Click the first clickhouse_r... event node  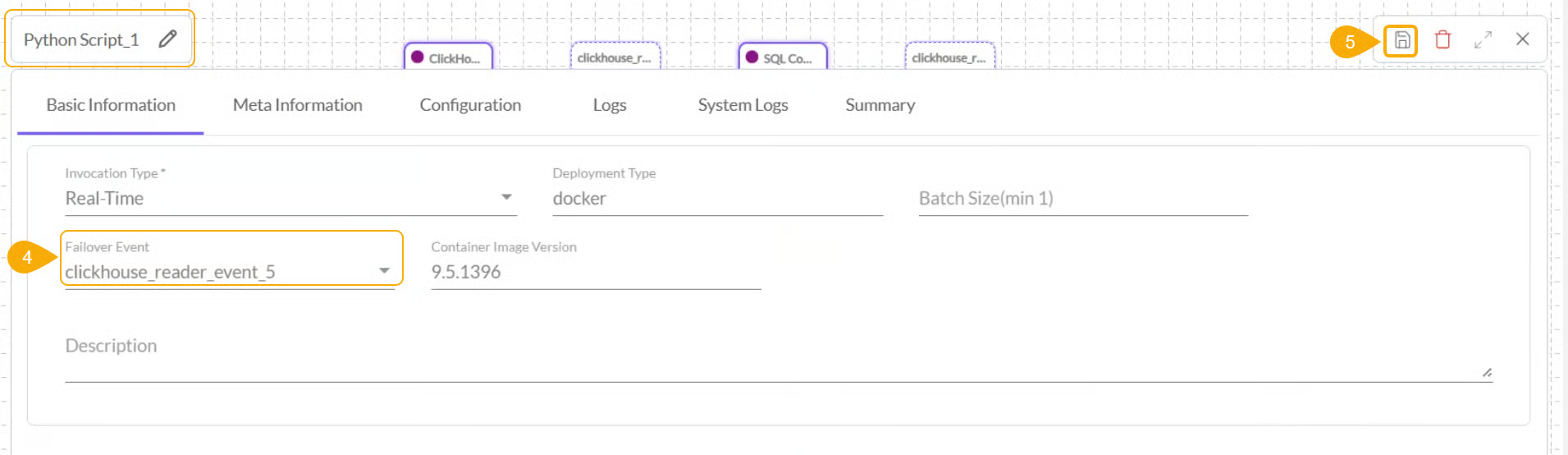(615, 57)
